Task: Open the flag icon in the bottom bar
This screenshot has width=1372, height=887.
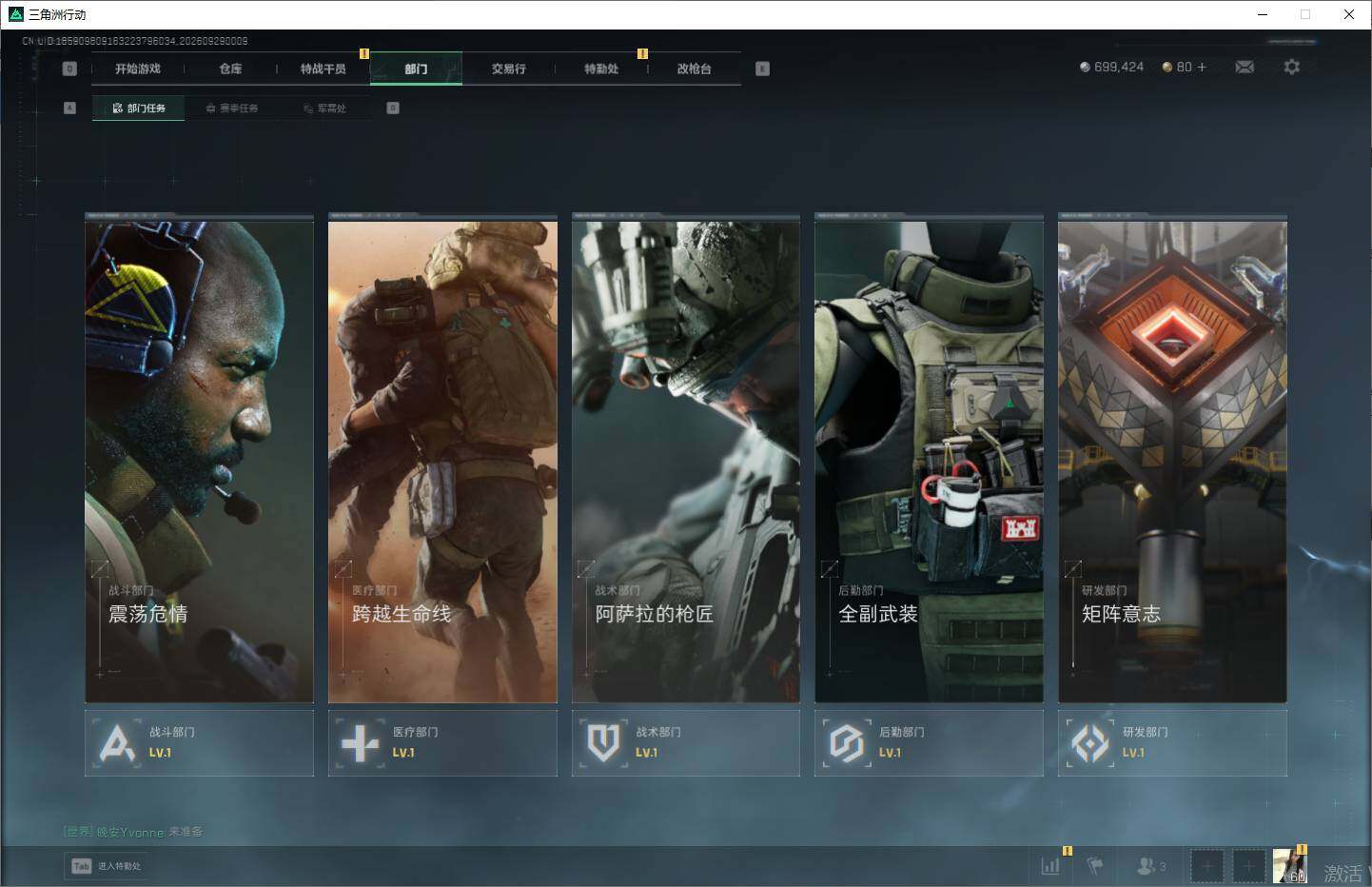Action: (1095, 866)
